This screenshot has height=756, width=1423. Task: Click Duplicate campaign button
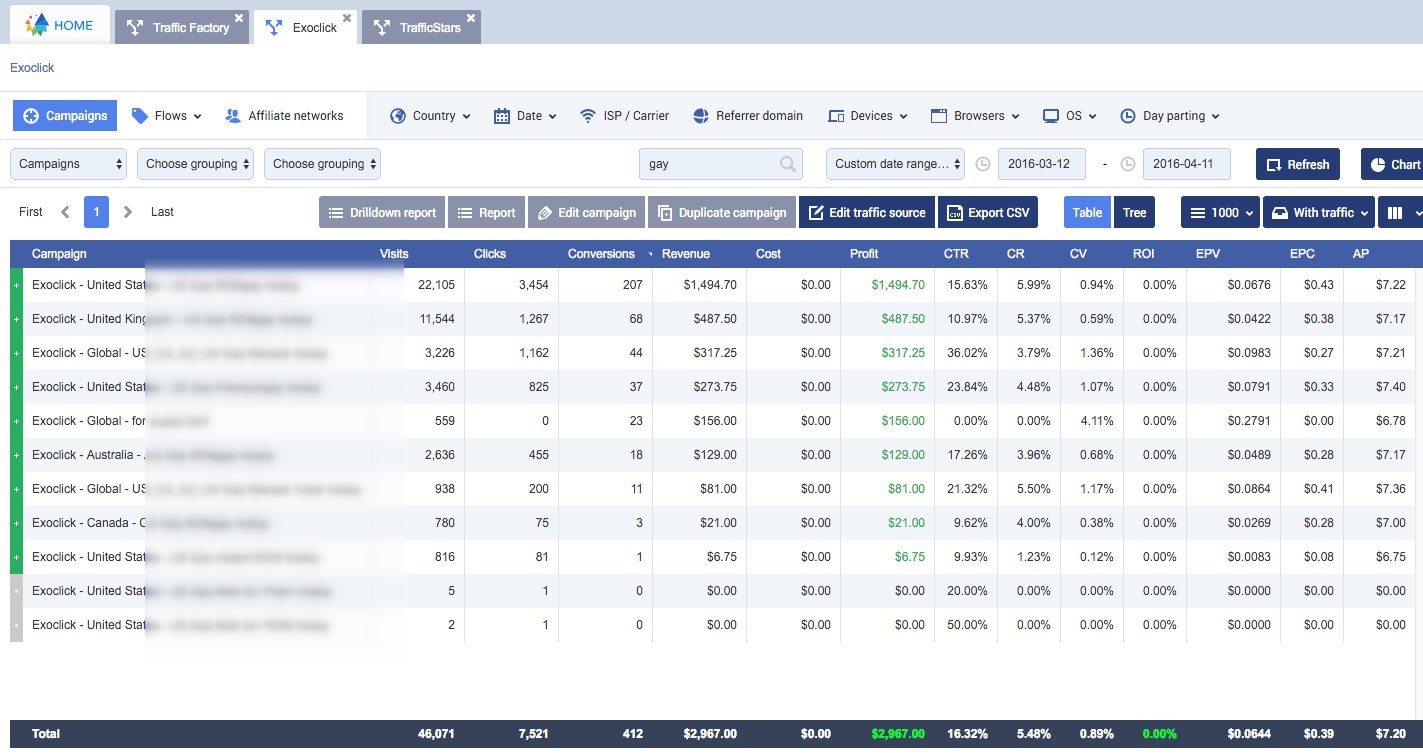[x=722, y=212]
